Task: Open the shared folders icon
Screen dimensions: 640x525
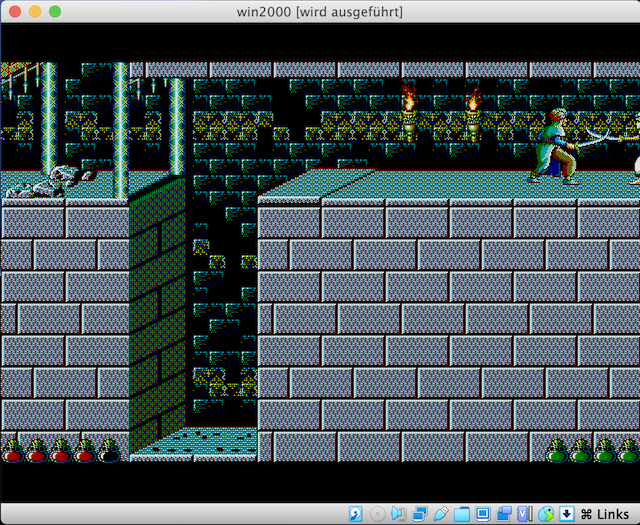Action: (x=461, y=514)
